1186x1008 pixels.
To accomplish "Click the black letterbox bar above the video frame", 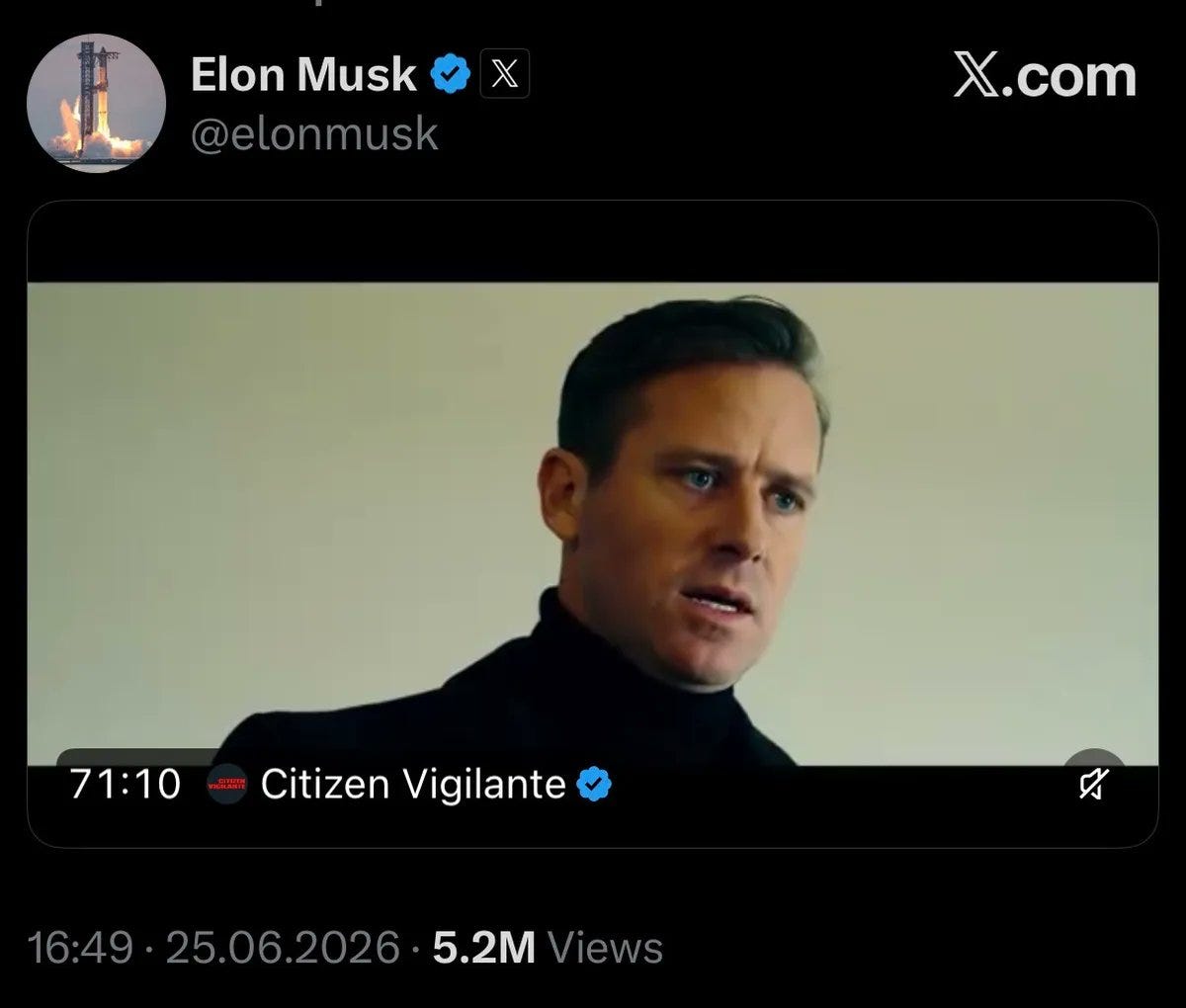I will (592, 242).
